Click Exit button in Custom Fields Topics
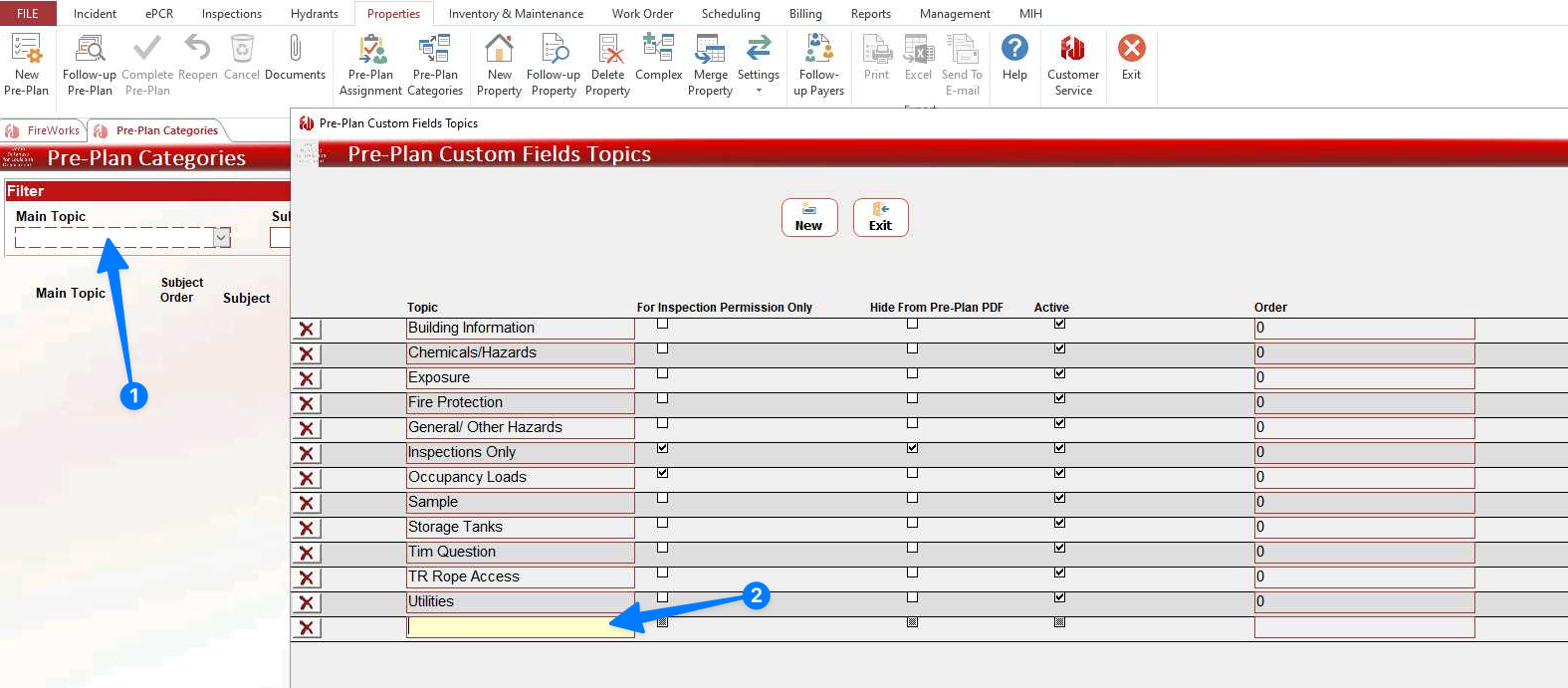 click(x=881, y=217)
